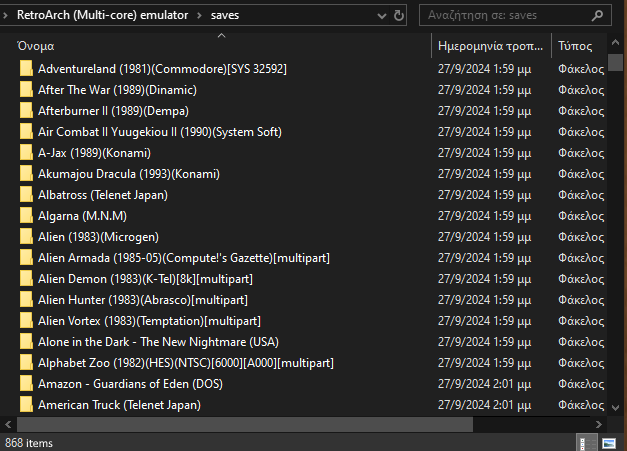This screenshot has width=627, height=451.
Task: Click the date cell of Algarna row
Action: (484, 216)
